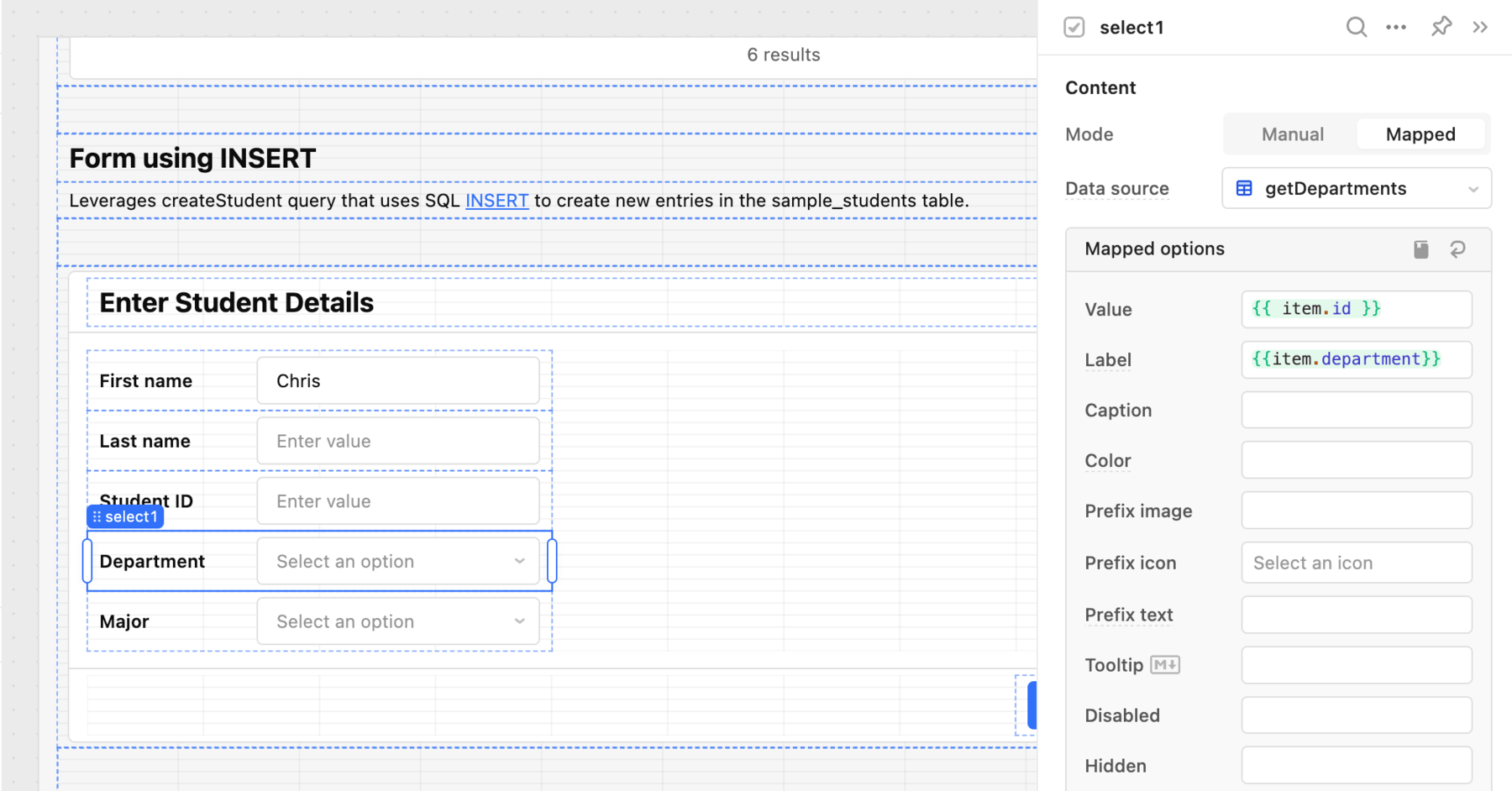
Task: Click the reset arrow icon in Mapped options
Action: (x=1457, y=249)
